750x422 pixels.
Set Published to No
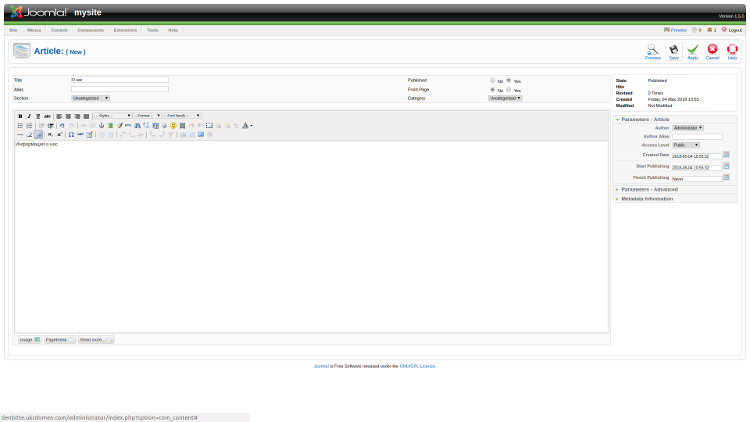pyautogui.click(x=492, y=80)
